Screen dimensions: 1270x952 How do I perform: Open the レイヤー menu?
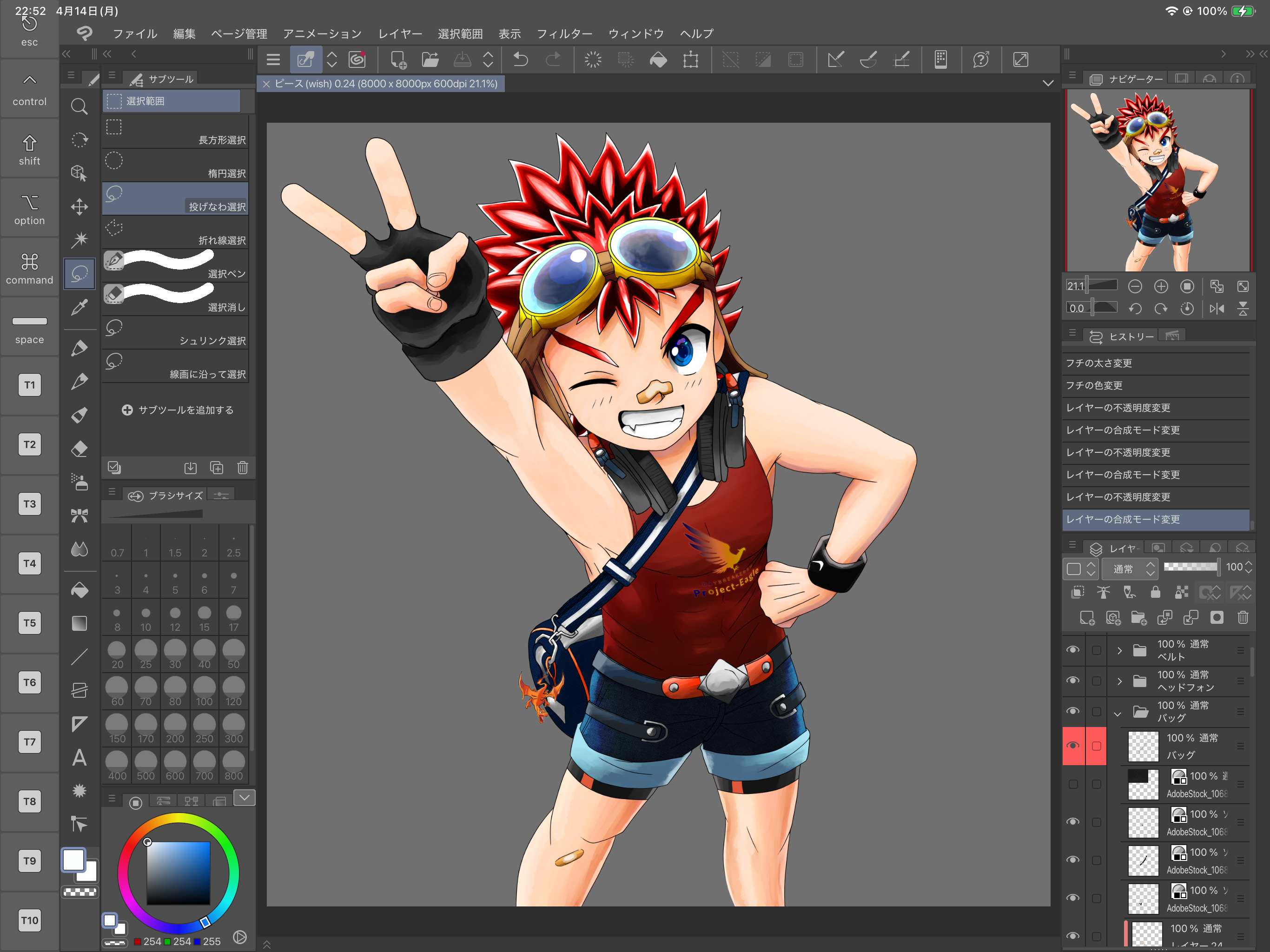(400, 34)
